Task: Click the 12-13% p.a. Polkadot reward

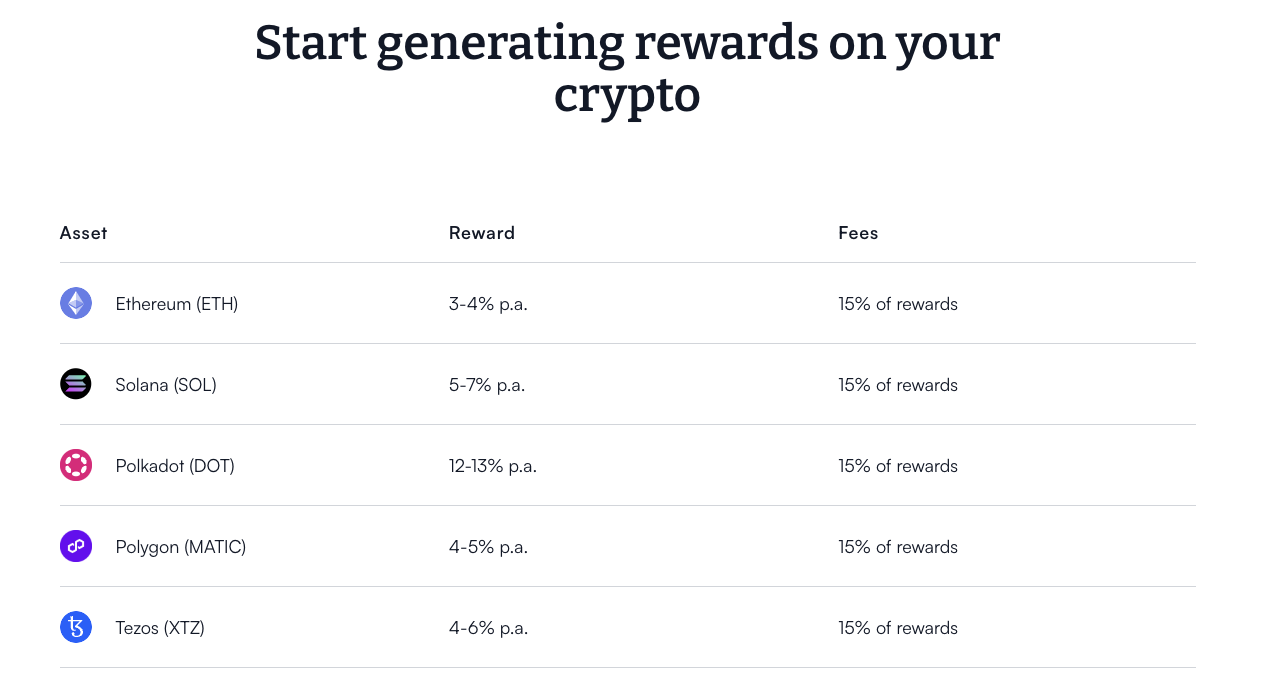Action: (x=493, y=466)
